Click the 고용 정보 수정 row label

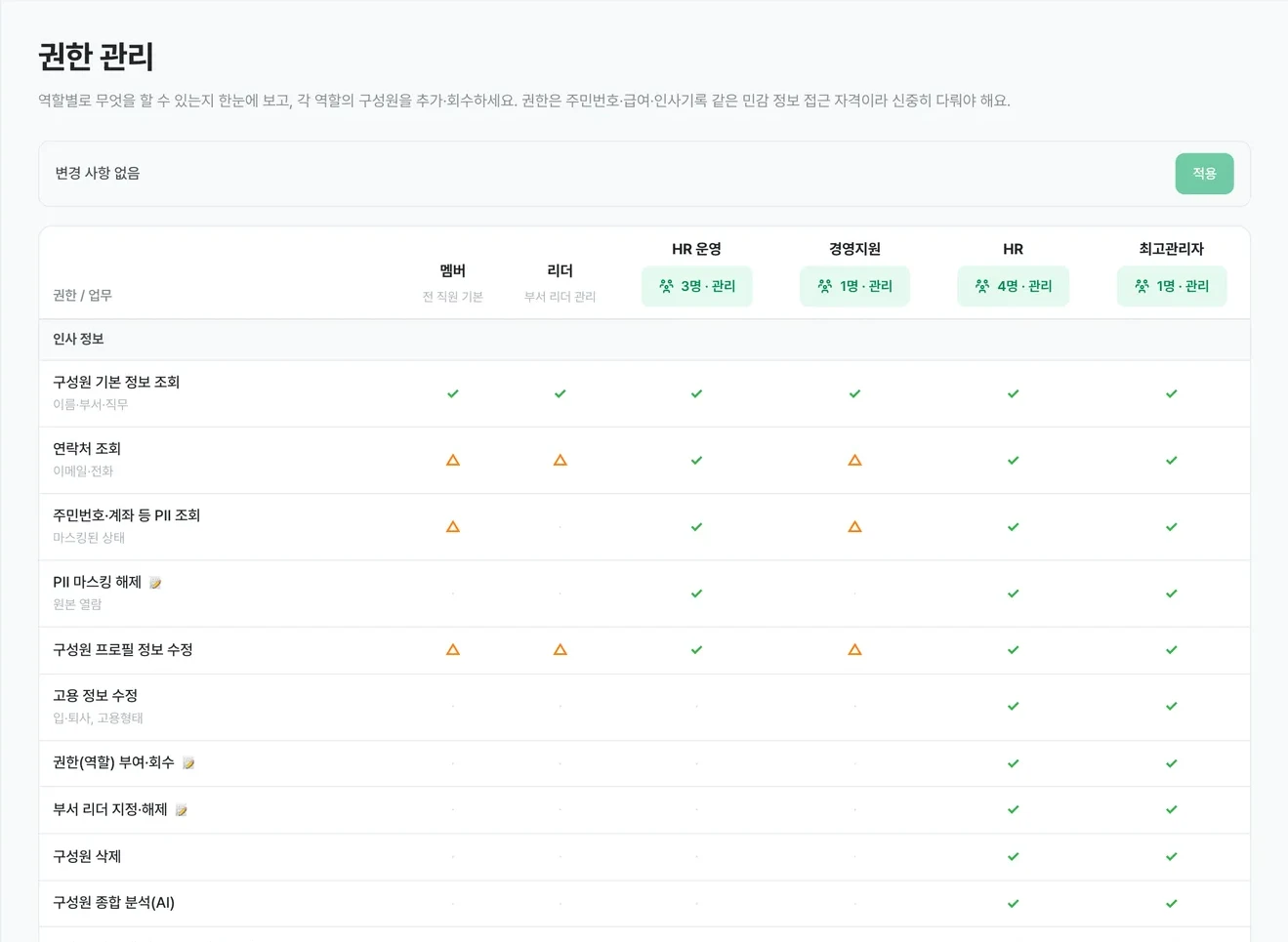95,695
